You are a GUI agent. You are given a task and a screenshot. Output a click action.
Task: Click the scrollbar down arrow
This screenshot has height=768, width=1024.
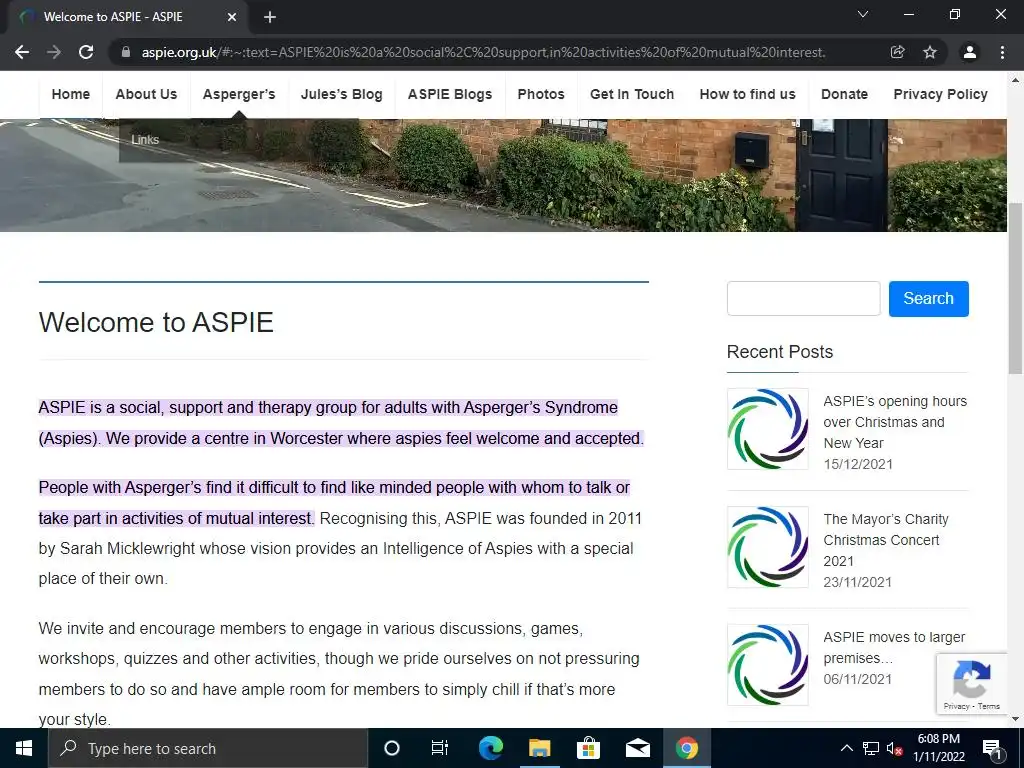pyautogui.click(x=1016, y=719)
